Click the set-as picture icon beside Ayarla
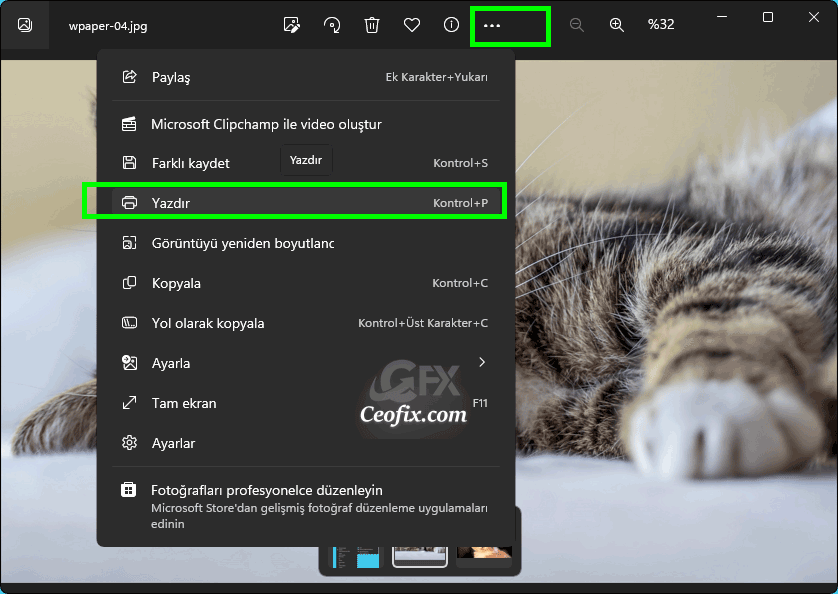This screenshot has height=594, width=838. (x=129, y=362)
